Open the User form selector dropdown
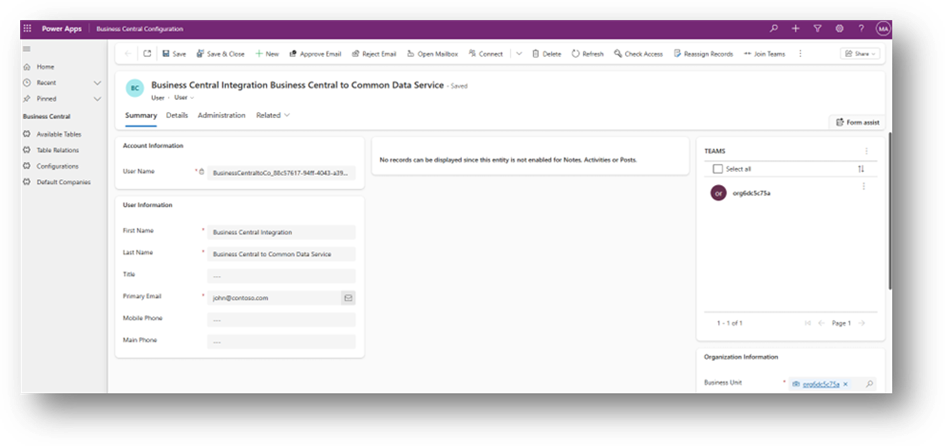 (x=184, y=98)
